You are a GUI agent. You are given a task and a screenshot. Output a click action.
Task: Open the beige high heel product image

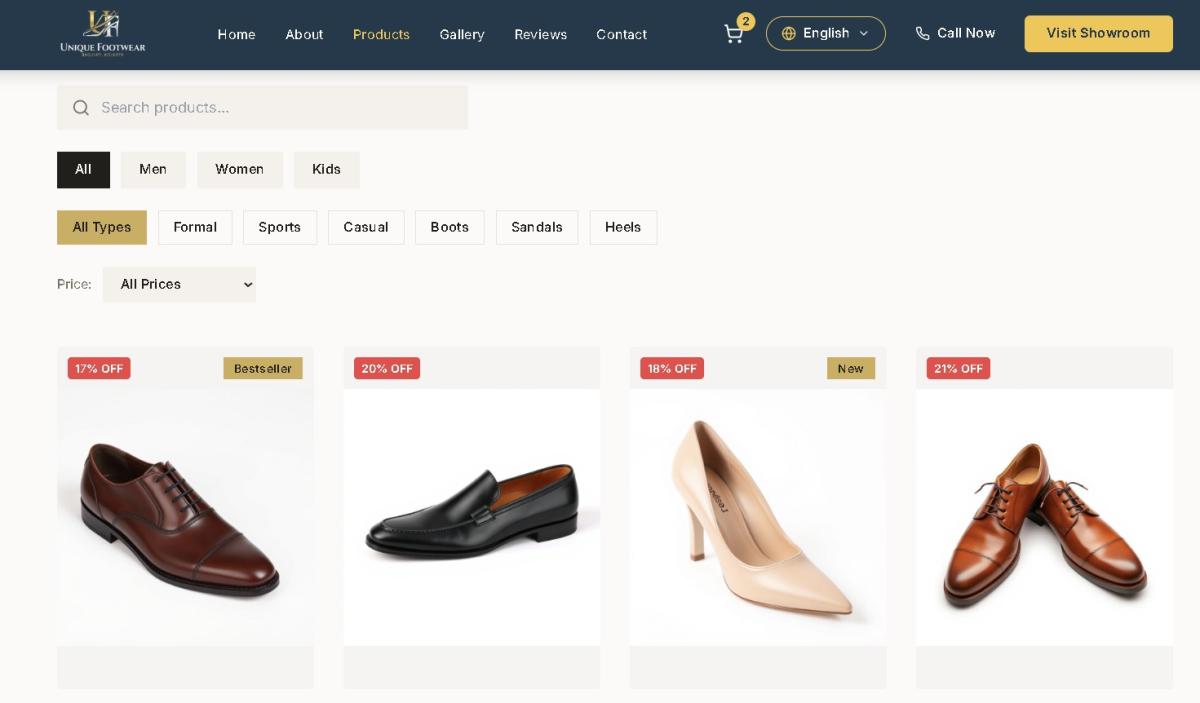(x=757, y=517)
